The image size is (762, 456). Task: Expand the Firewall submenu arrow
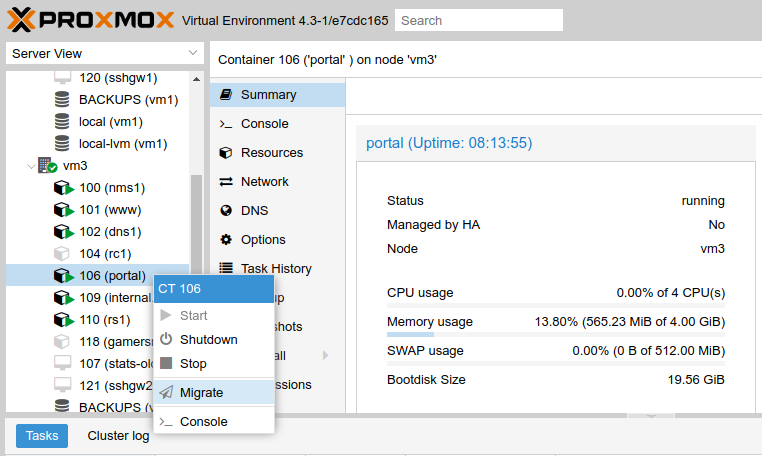[326, 355]
